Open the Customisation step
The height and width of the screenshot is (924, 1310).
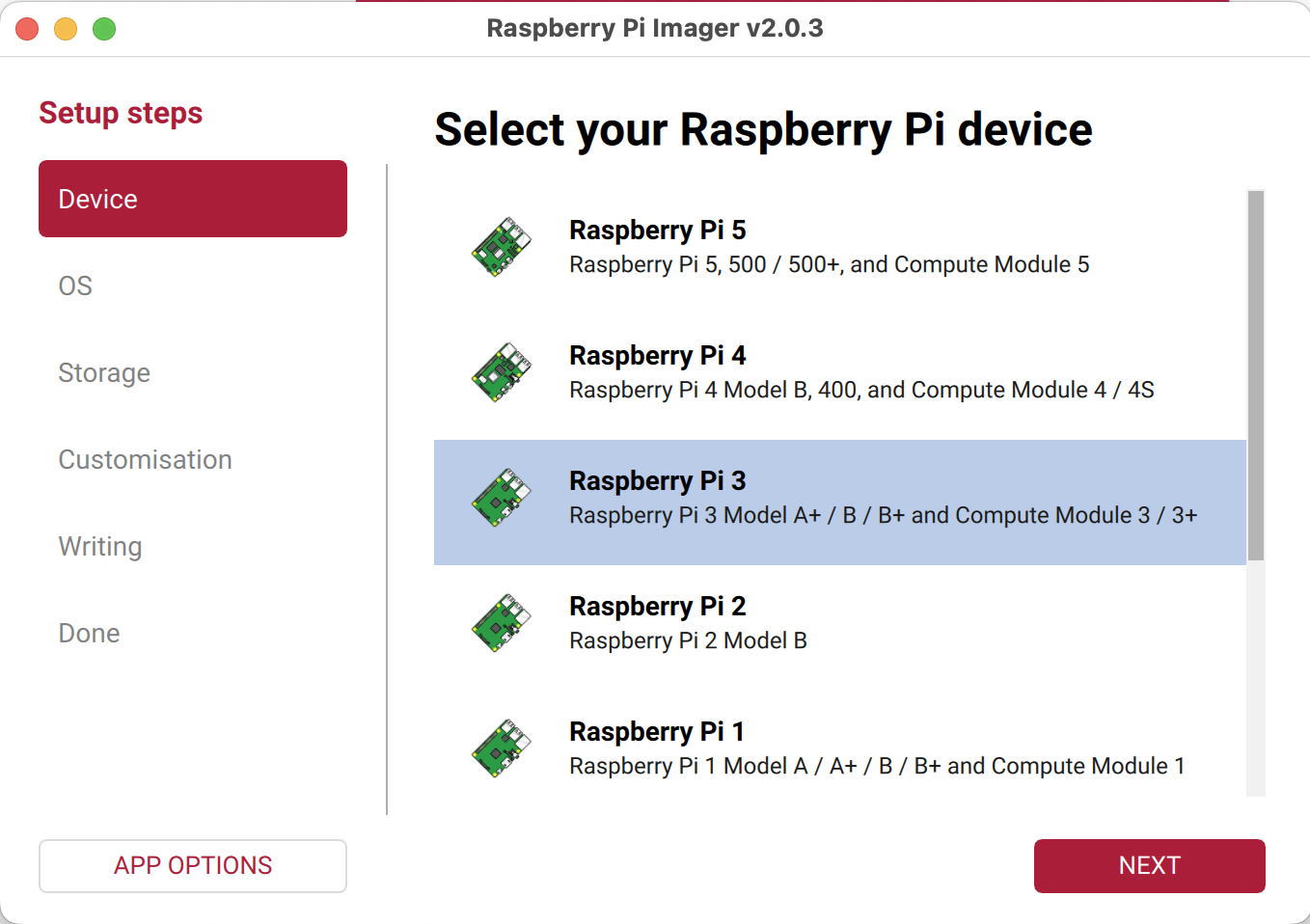coord(145,459)
